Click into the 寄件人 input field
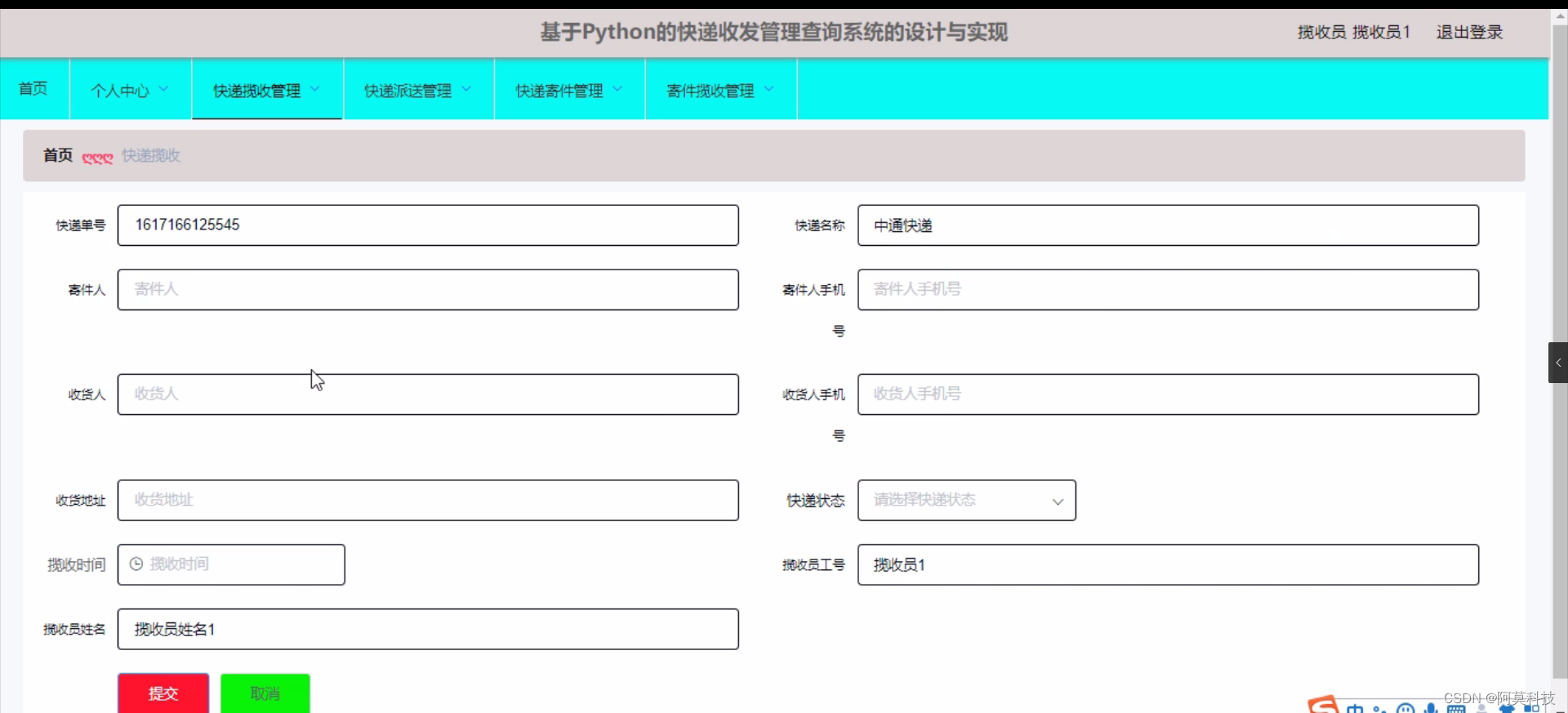Screen dimensions: 1568x713 tap(428, 290)
